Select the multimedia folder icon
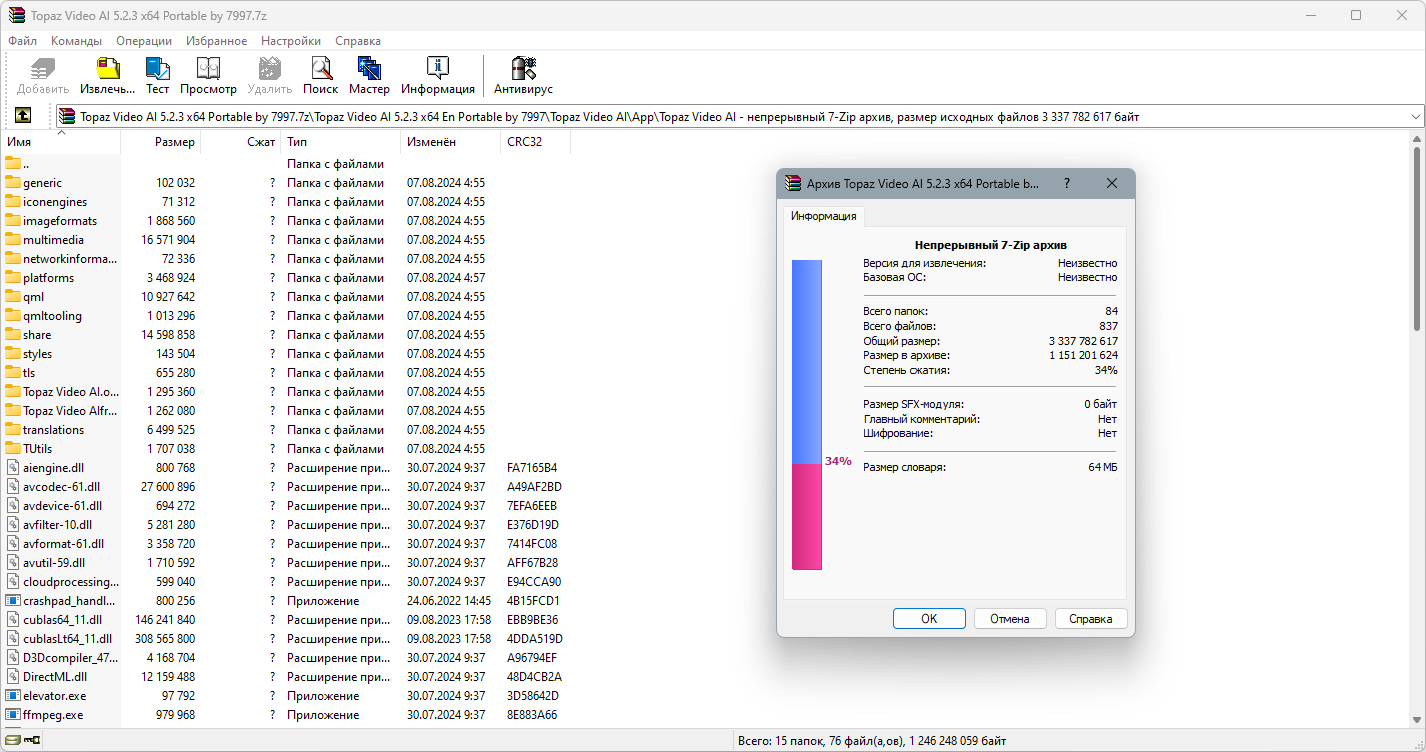Viewport: 1426px width, 752px height. (x=13, y=239)
